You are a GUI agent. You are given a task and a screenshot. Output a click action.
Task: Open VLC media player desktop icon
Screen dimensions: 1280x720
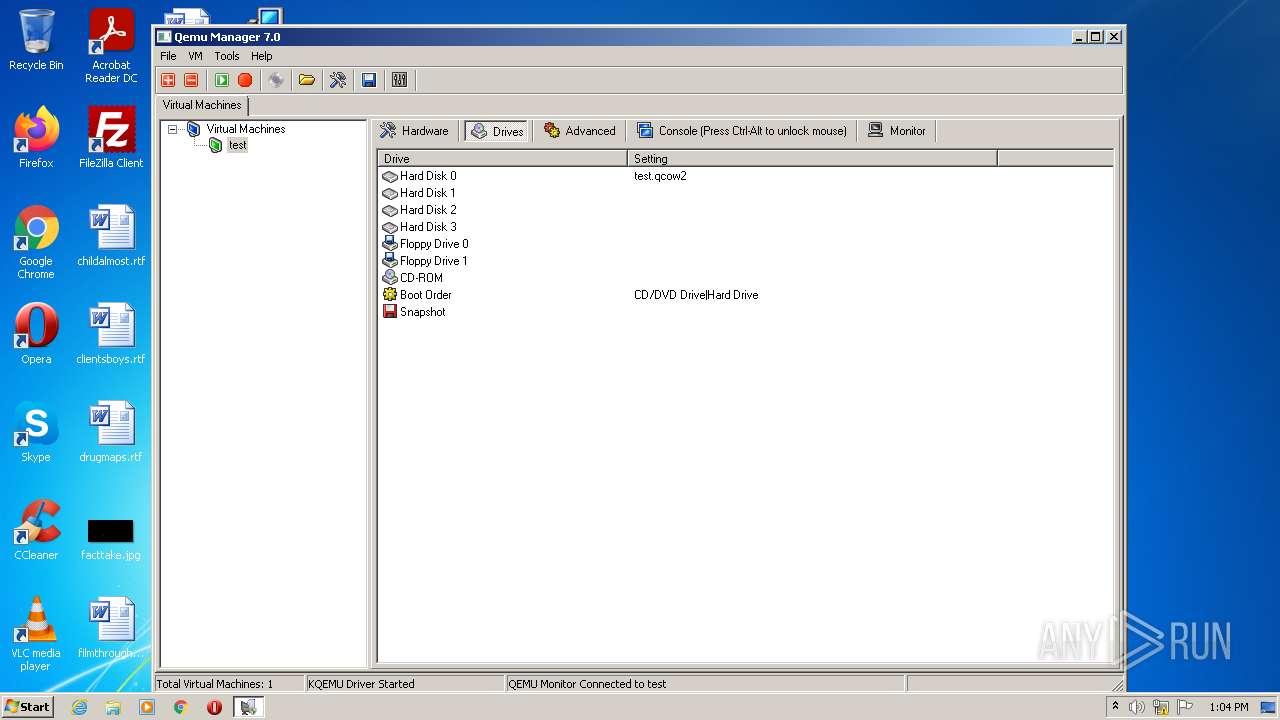pos(36,634)
